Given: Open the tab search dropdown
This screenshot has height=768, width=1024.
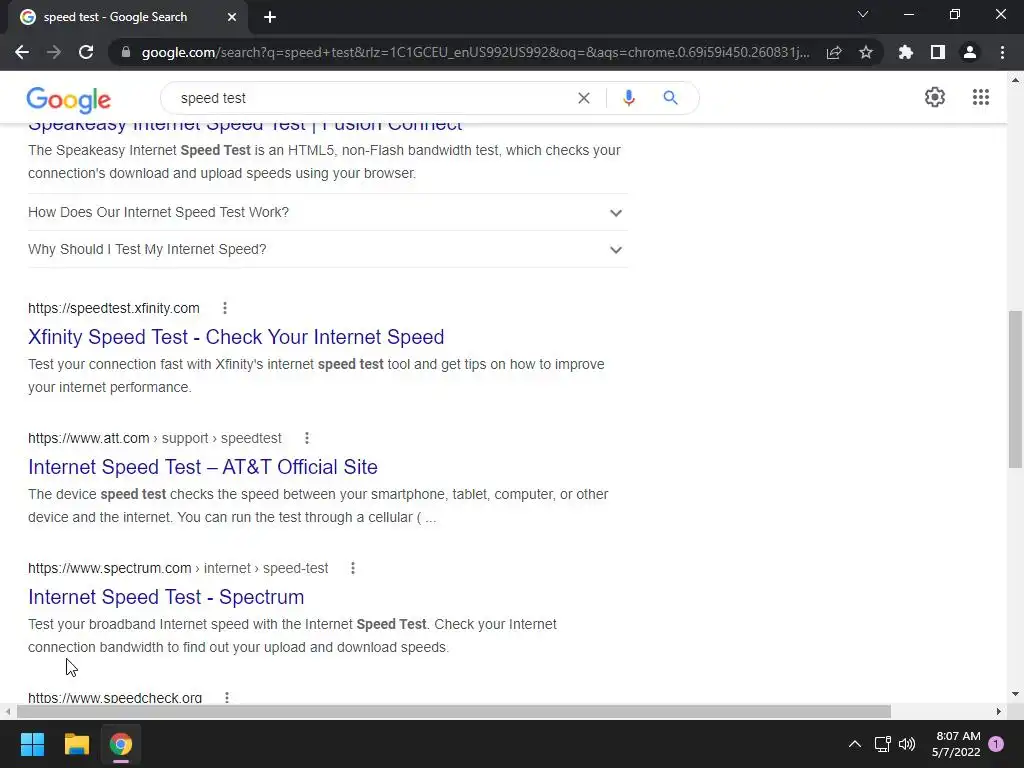Looking at the screenshot, I should 863,14.
